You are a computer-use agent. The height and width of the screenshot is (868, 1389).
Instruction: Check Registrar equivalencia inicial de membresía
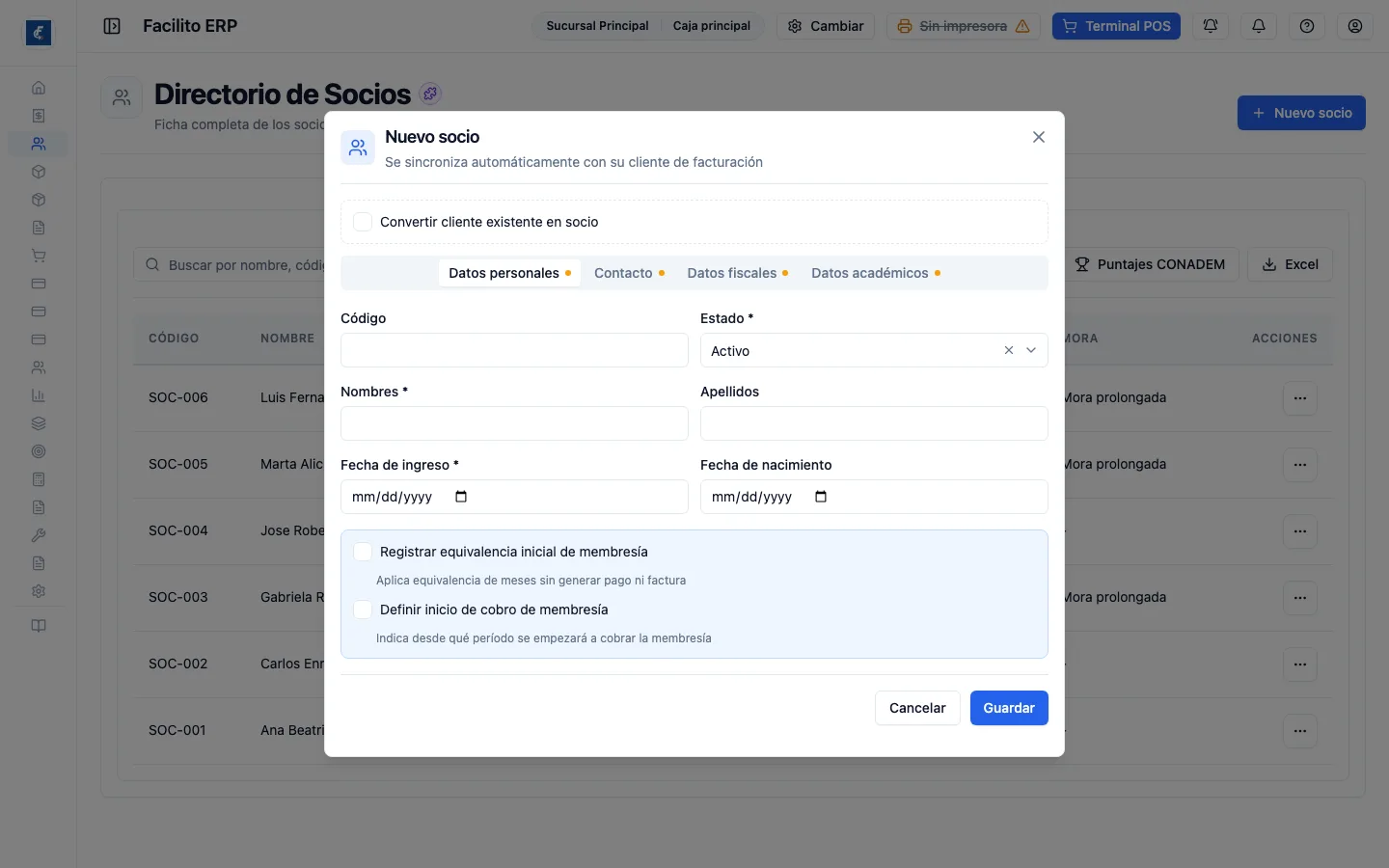pos(363,552)
